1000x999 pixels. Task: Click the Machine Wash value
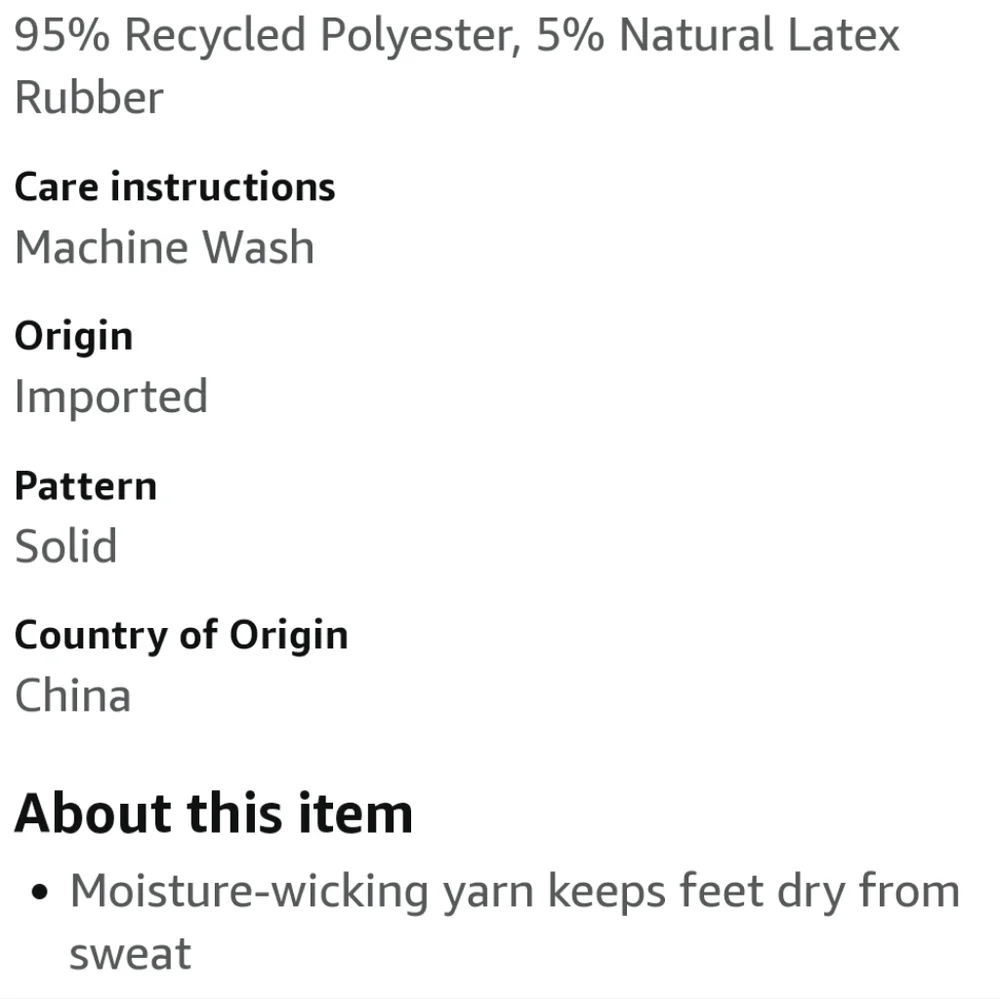[164, 247]
